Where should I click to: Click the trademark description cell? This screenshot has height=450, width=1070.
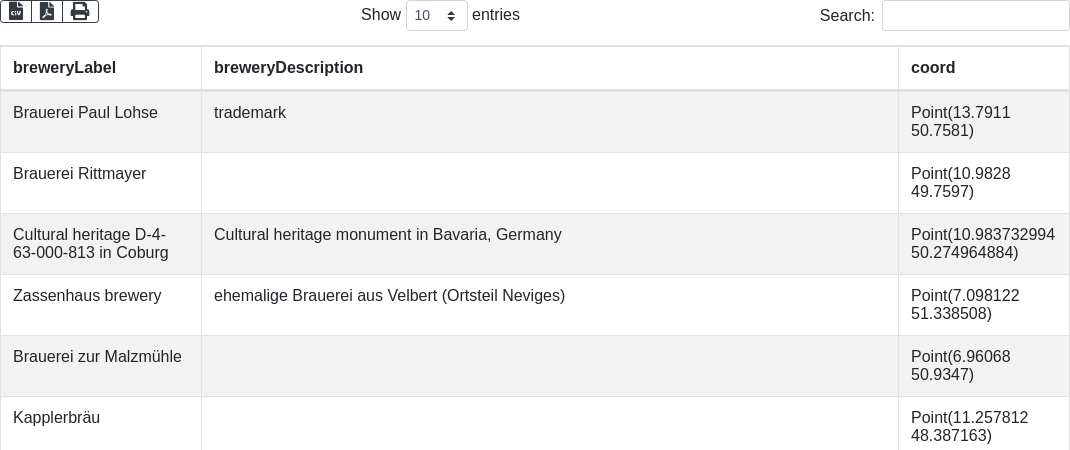pos(550,122)
